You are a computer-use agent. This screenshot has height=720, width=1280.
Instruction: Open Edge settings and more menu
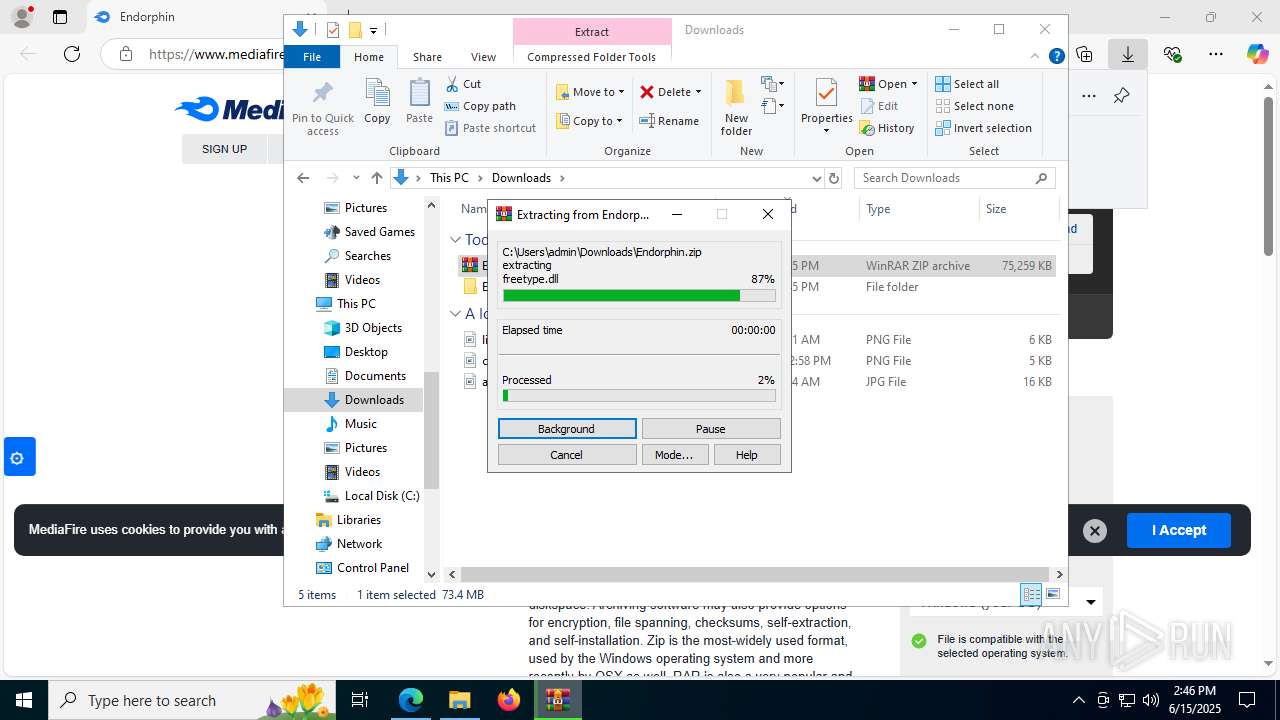[x=1215, y=54]
